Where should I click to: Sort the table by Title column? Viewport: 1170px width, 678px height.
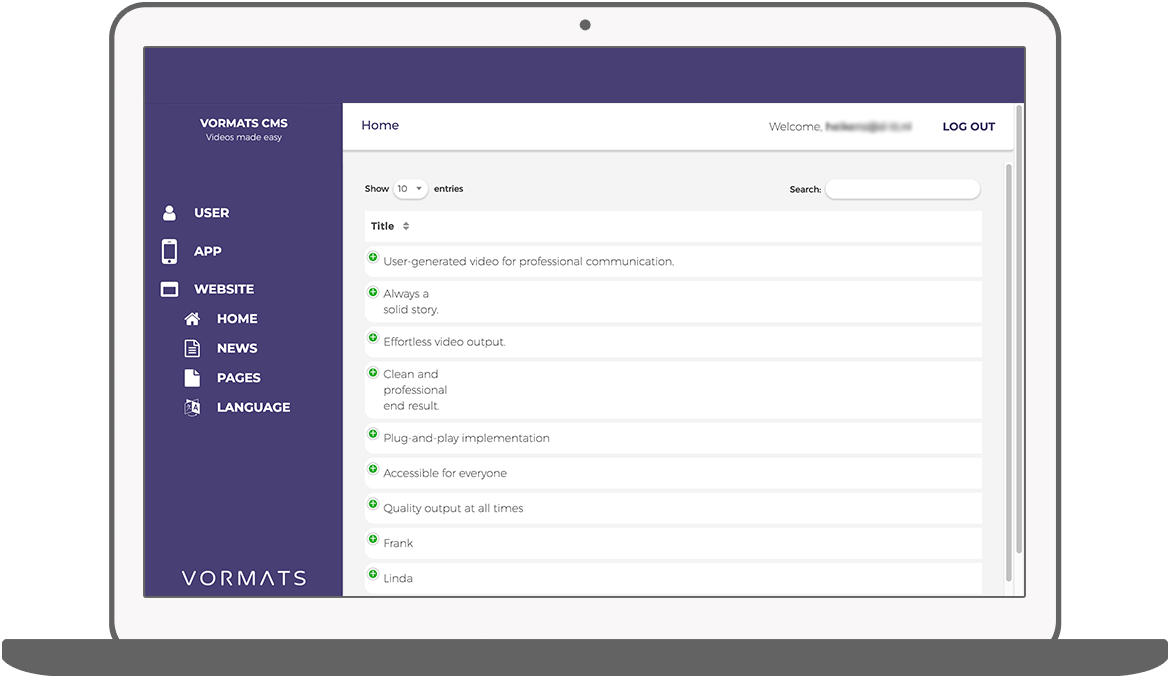(x=406, y=226)
